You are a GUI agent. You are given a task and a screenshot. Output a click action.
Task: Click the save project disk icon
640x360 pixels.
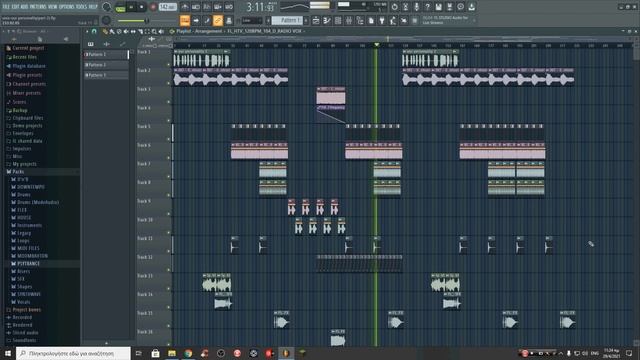point(438,7)
